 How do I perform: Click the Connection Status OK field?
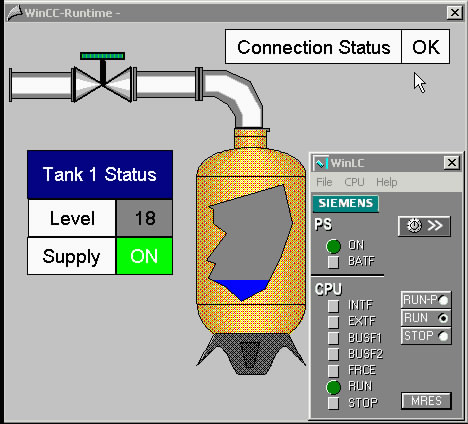tap(426, 47)
